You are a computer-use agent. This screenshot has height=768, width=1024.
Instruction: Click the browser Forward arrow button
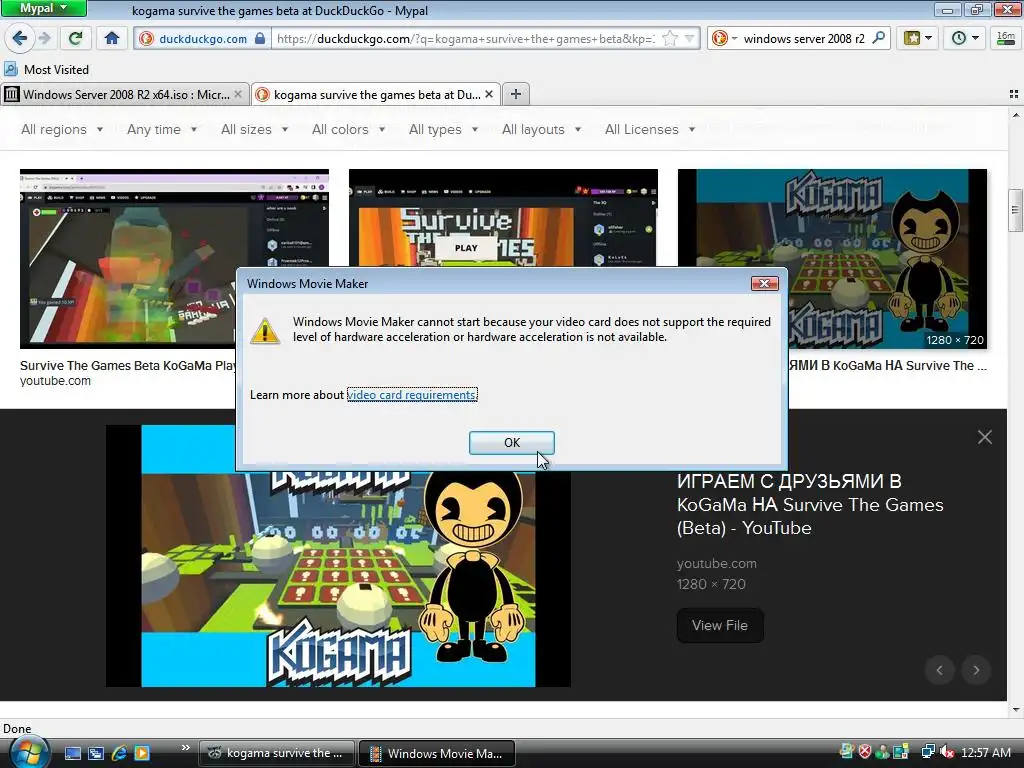(x=44, y=38)
